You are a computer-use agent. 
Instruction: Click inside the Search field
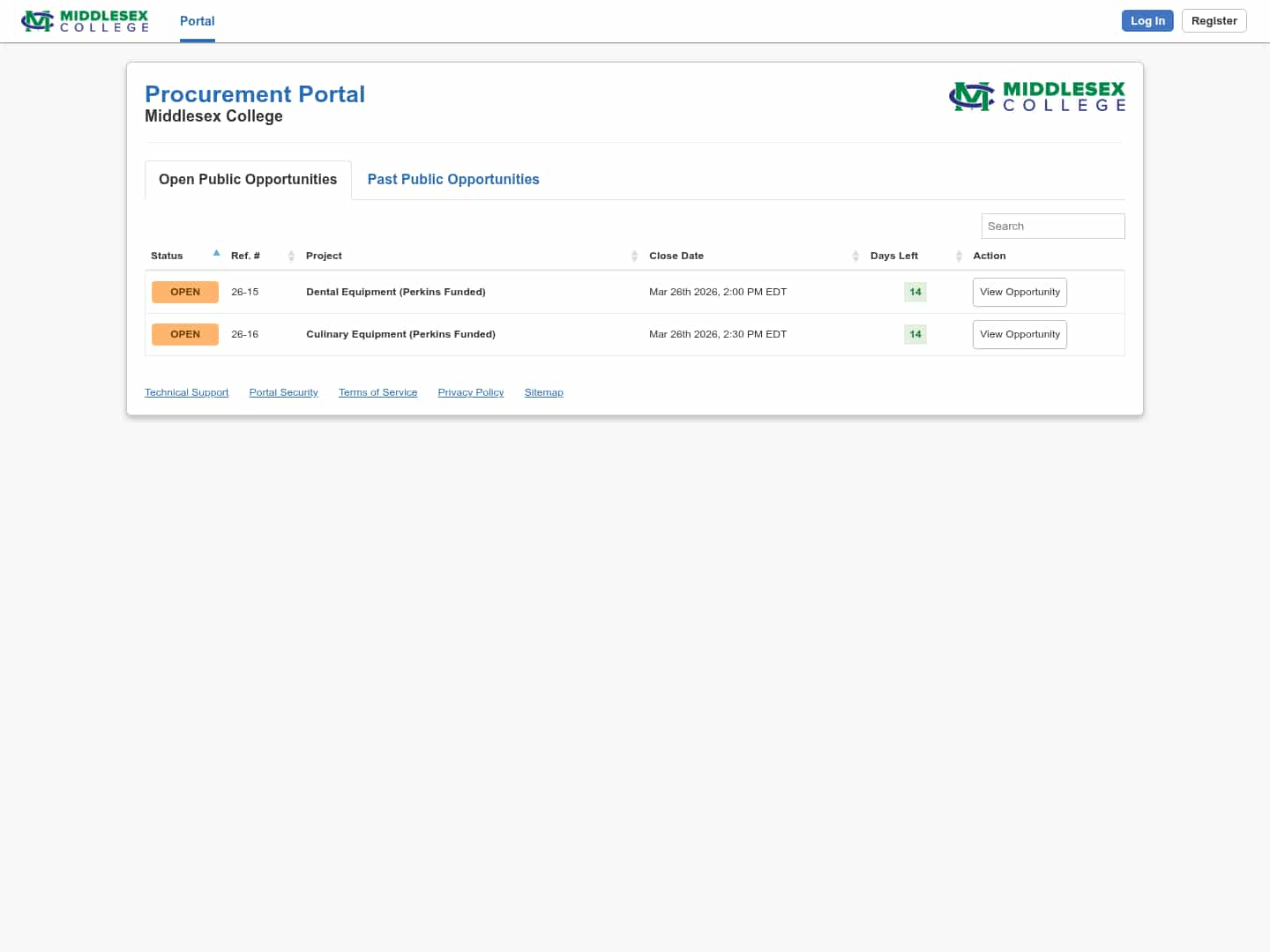(x=1052, y=226)
